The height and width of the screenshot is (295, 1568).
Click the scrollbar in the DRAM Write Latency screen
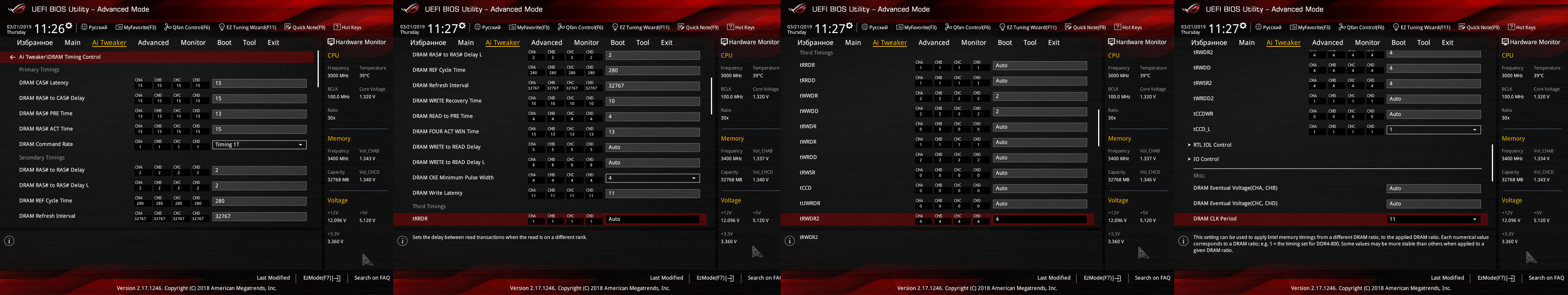711,96
